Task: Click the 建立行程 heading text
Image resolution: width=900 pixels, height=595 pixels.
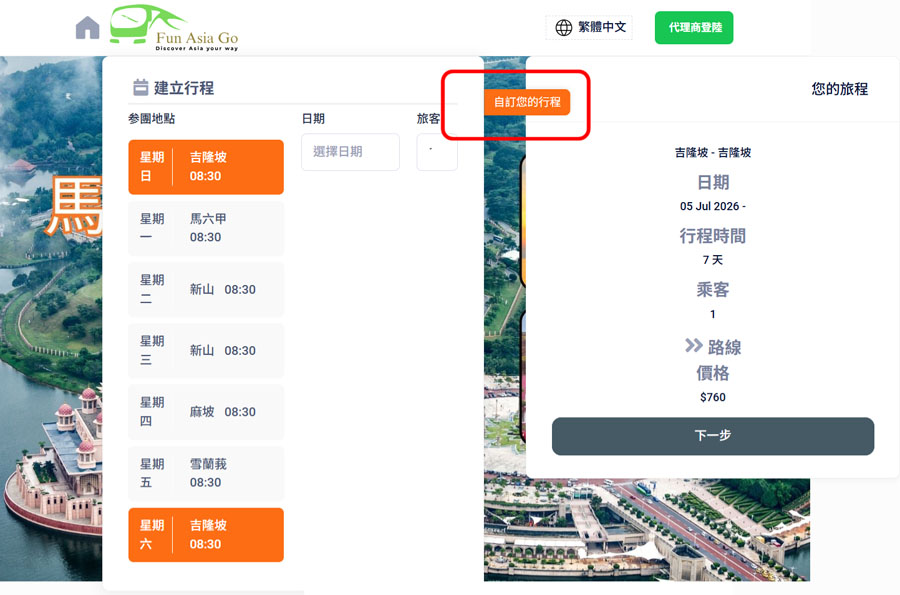Action: (184, 88)
